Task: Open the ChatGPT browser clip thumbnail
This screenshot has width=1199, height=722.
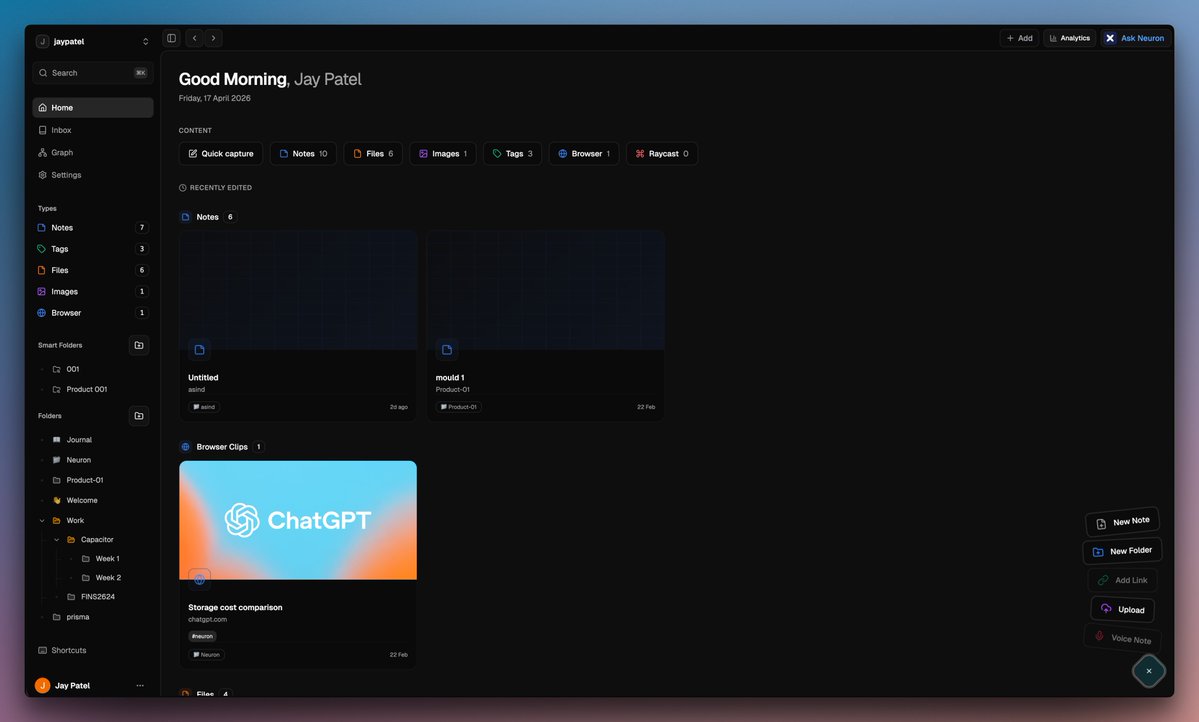Action: click(298, 520)
